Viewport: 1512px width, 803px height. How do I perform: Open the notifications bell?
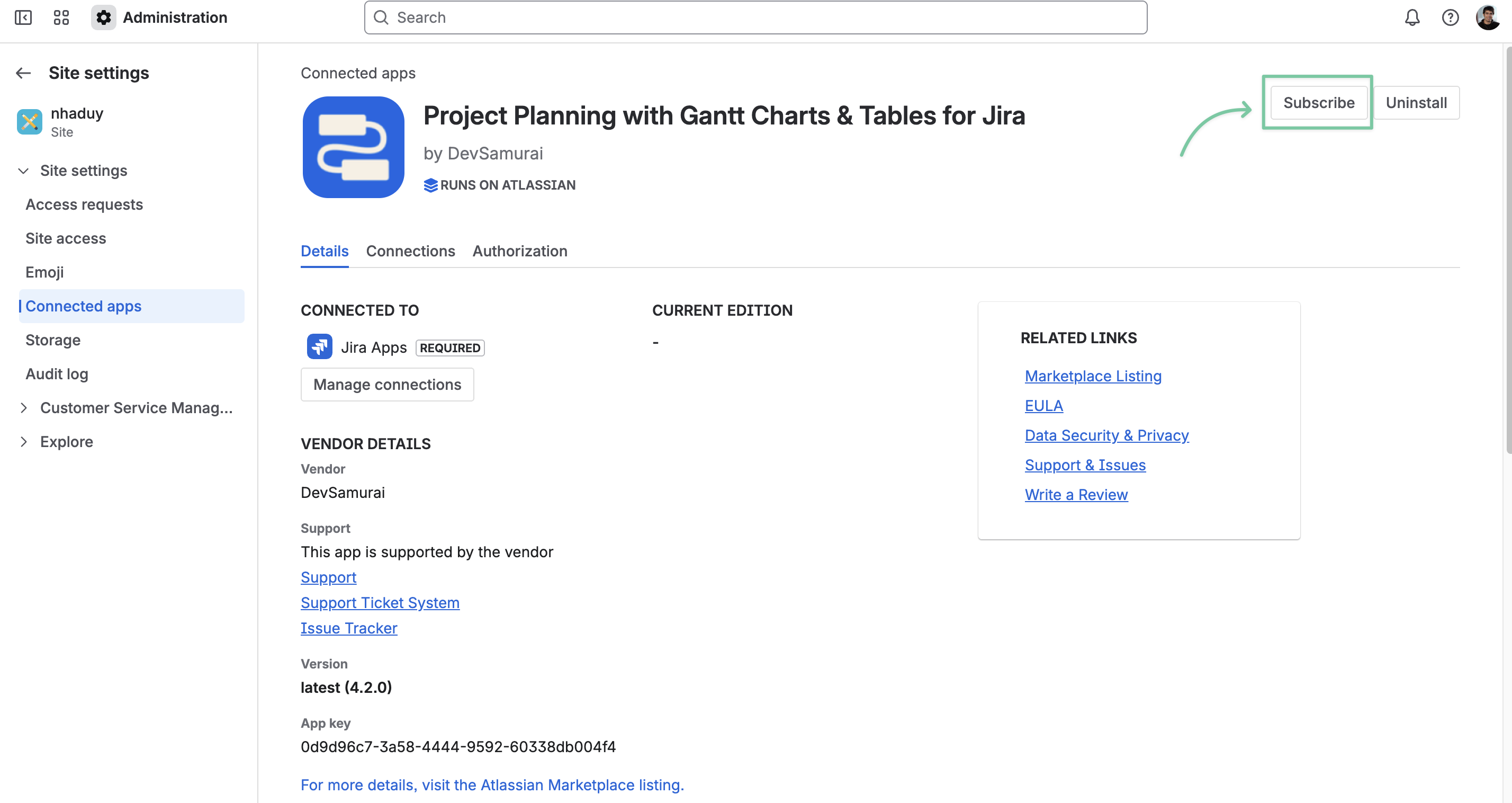[x=1411, y=17]
